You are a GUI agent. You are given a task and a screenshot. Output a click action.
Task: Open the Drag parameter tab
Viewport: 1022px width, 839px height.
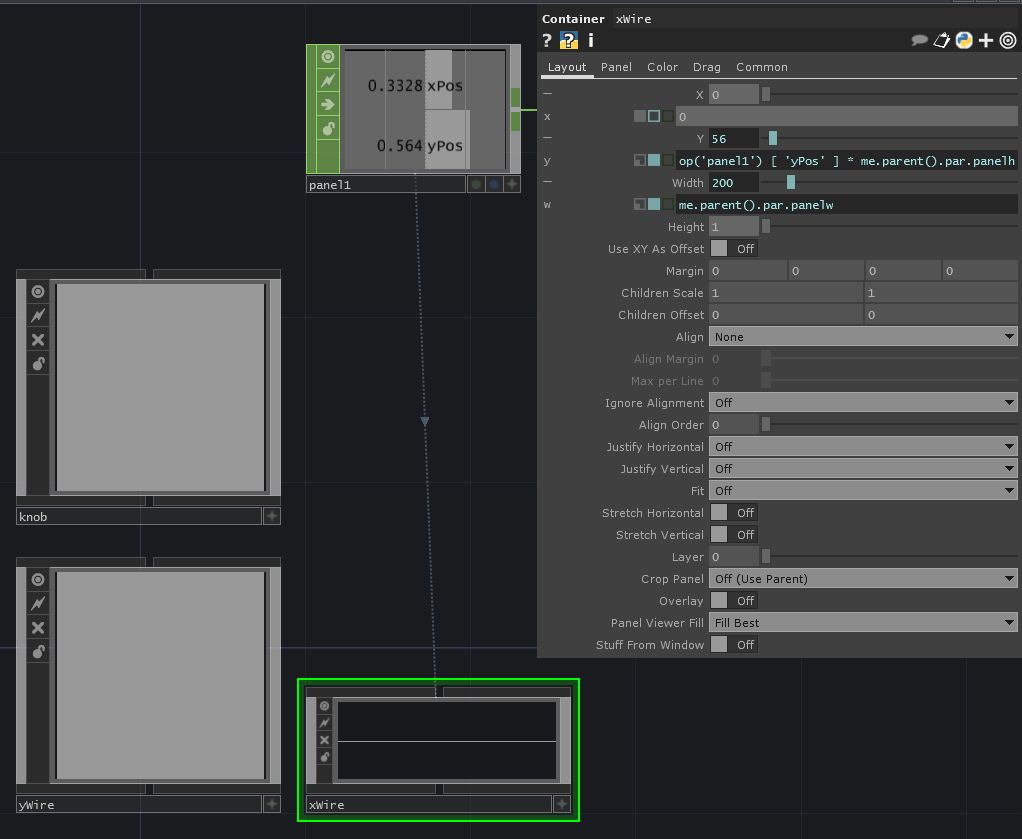706,67
